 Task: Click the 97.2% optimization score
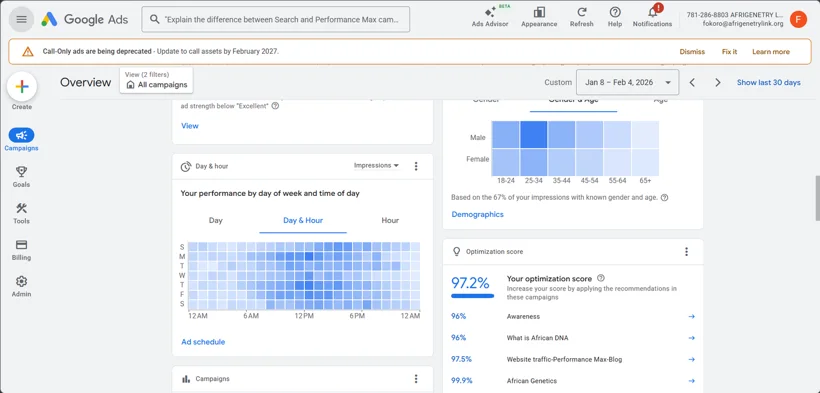point(470,283)
